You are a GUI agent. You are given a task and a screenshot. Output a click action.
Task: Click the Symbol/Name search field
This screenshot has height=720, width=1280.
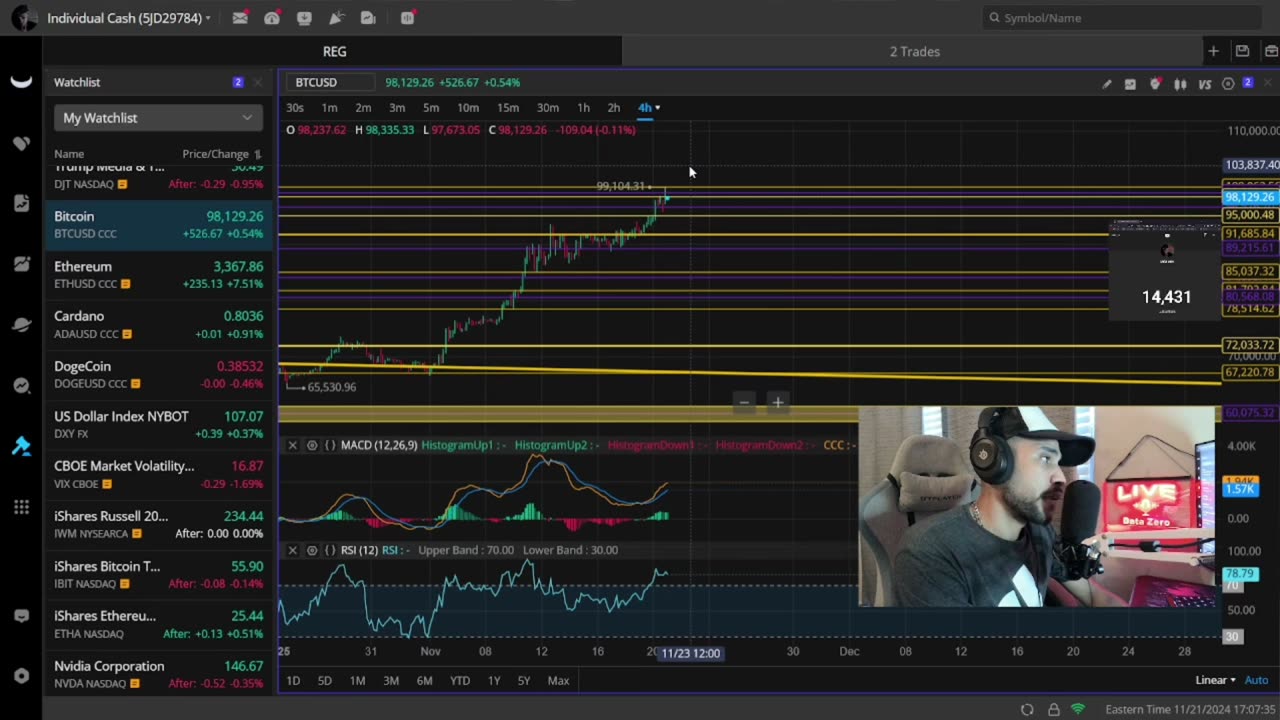(1122, 18)
